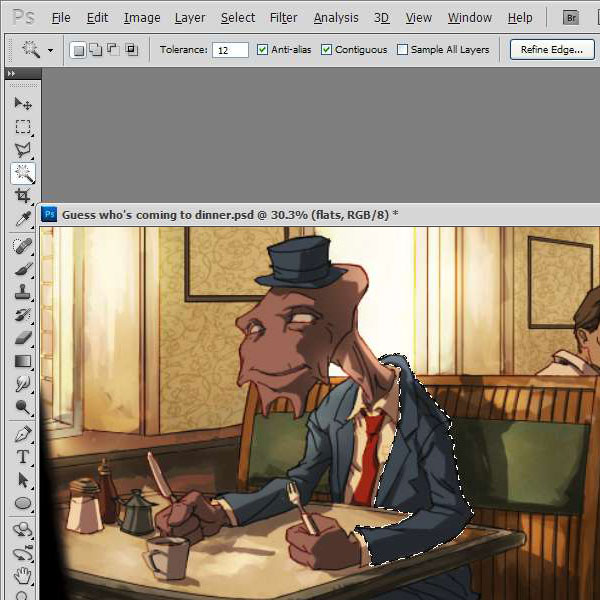Expand the toolbox with double-arrow button

coord(11,73)
